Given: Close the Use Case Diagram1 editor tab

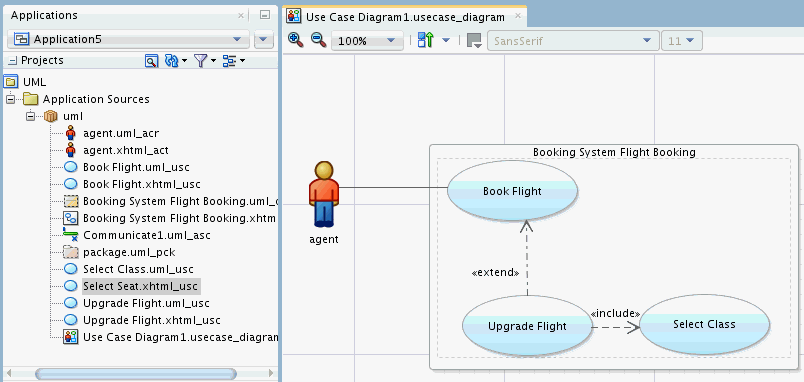Looking at the screenshot, I should coord(518,16).
